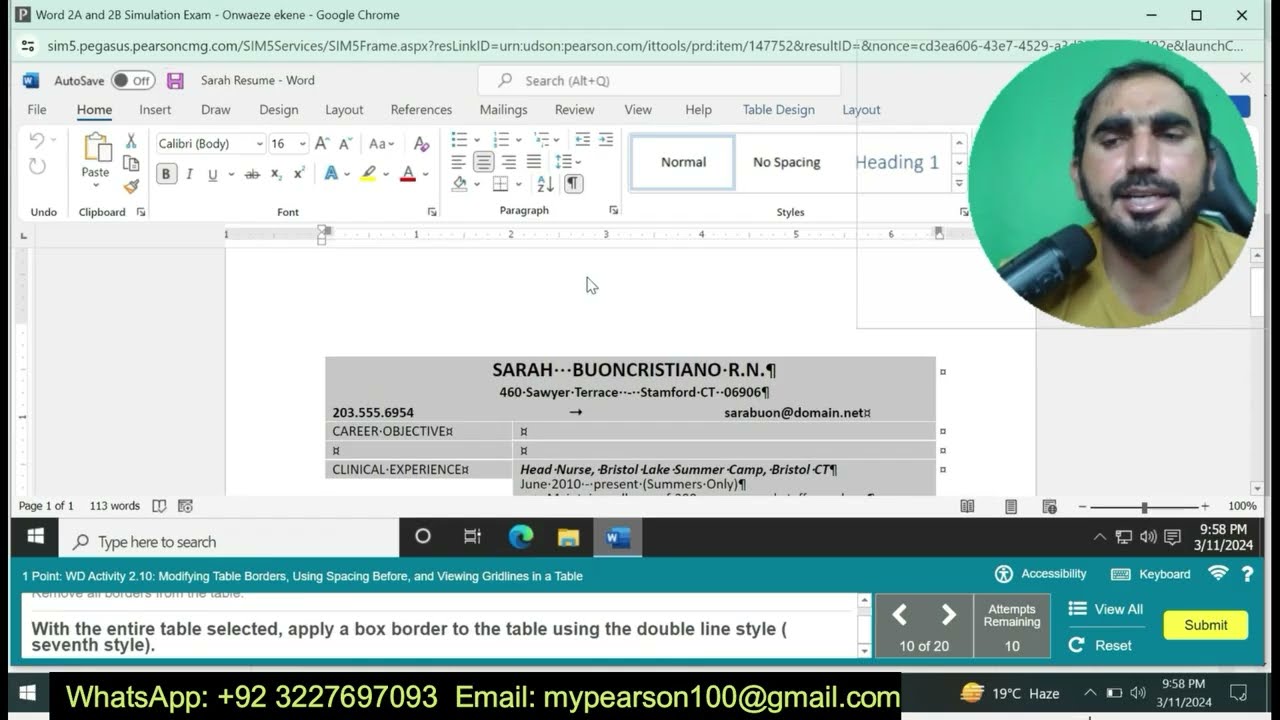Select the Format Painter brush
Screen dimensions: 1280x720
coord(131,186)
